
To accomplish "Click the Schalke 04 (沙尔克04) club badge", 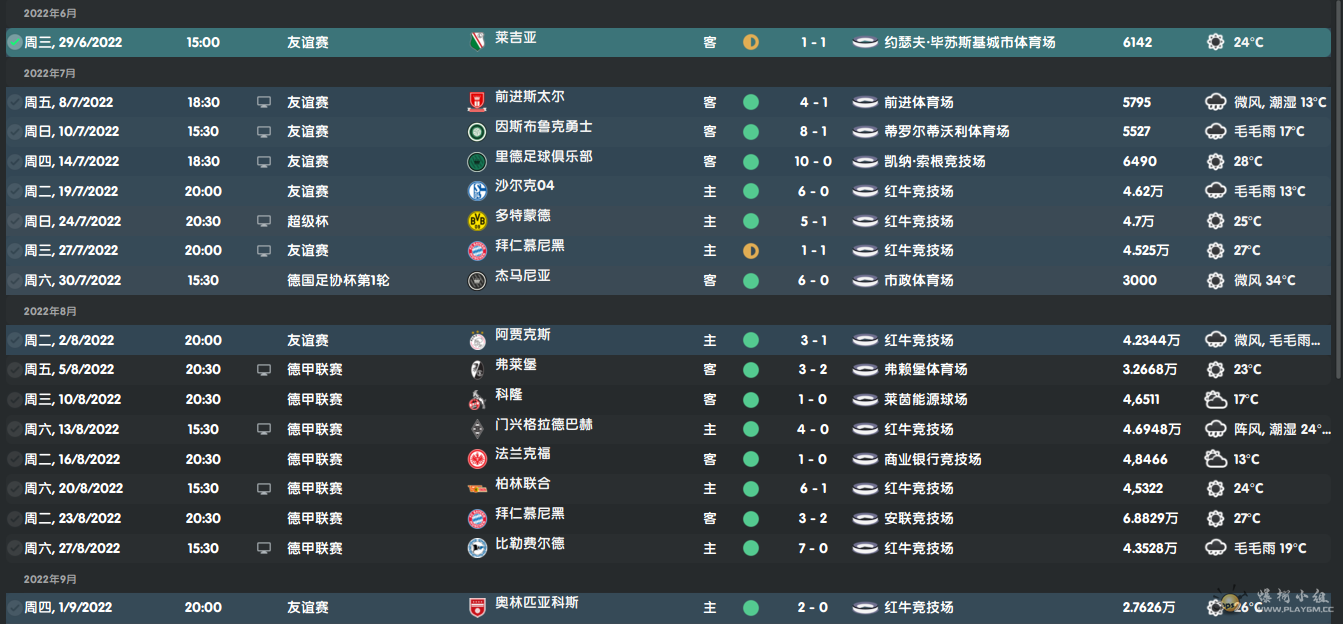I will (x=476, y=191).
